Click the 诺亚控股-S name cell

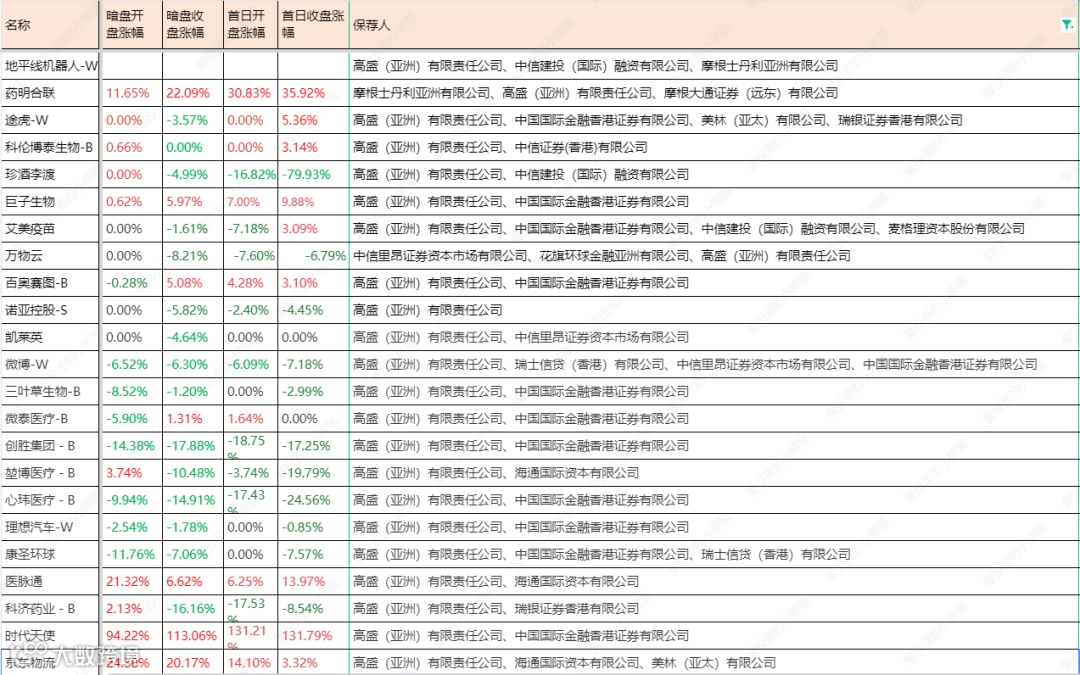pos(50,311)
